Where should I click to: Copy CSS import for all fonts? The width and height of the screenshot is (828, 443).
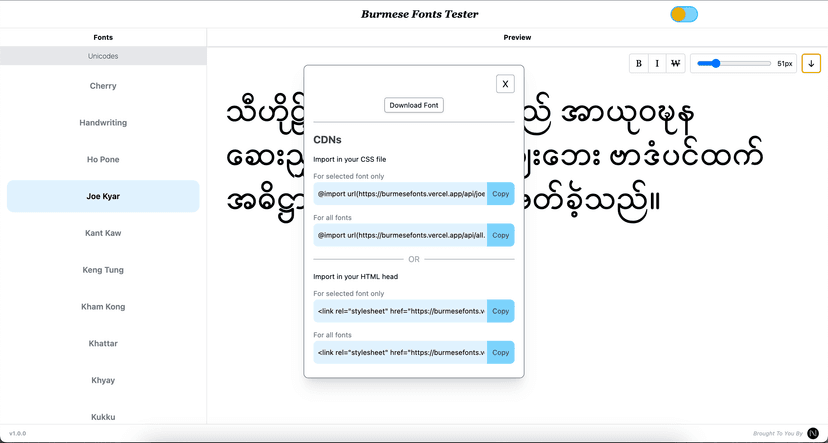coord(501,235)
